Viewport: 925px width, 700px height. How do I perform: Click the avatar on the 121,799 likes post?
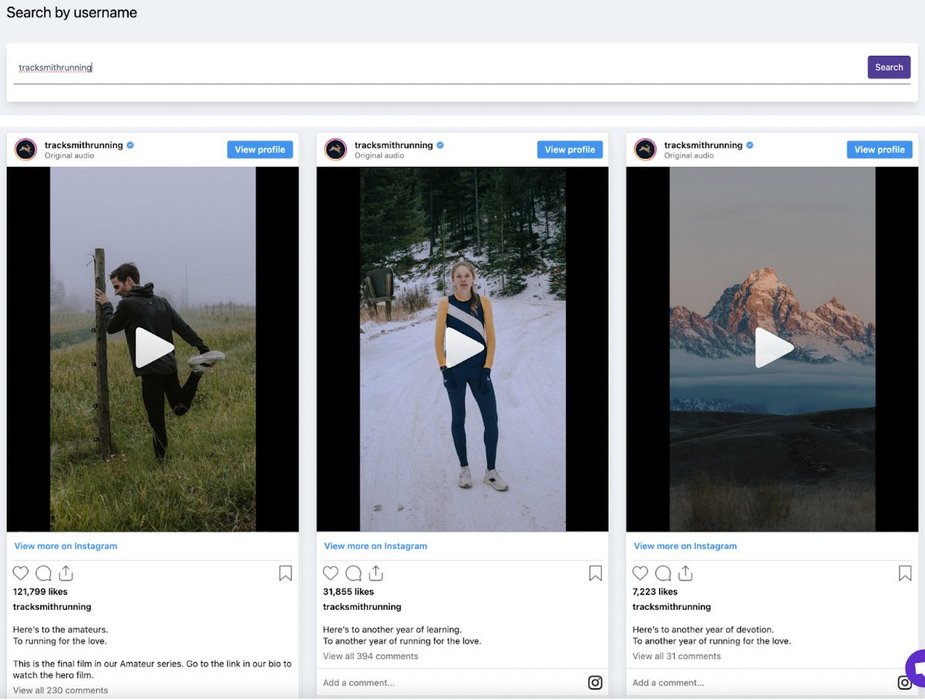click(25, 149)
